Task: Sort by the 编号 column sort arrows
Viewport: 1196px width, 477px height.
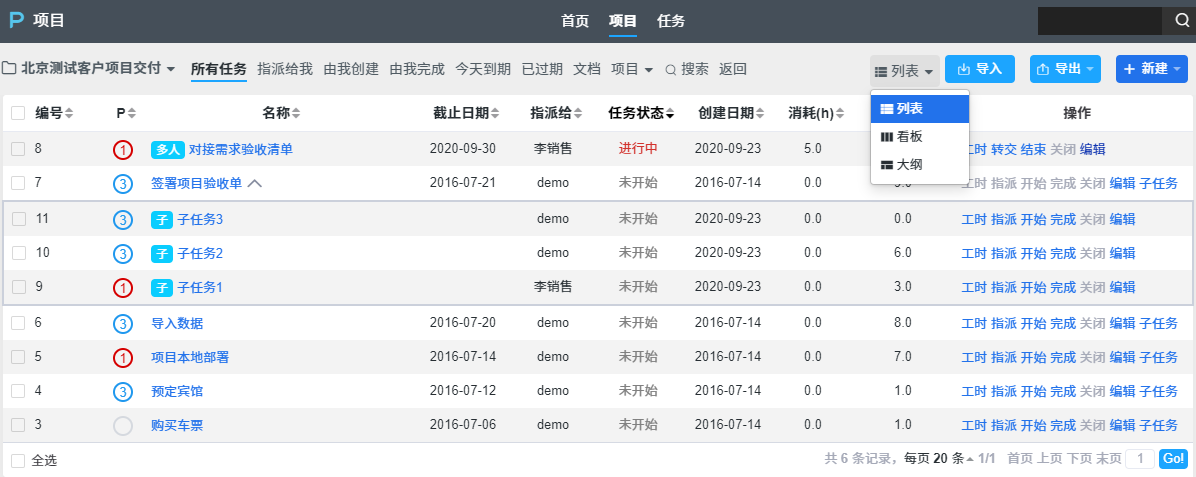Action: [x=69, y=114]
